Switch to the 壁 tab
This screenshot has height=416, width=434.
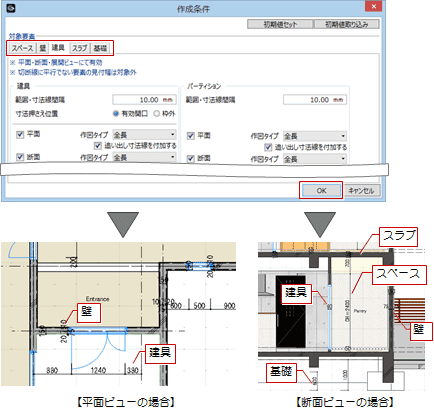pos(43,48)
